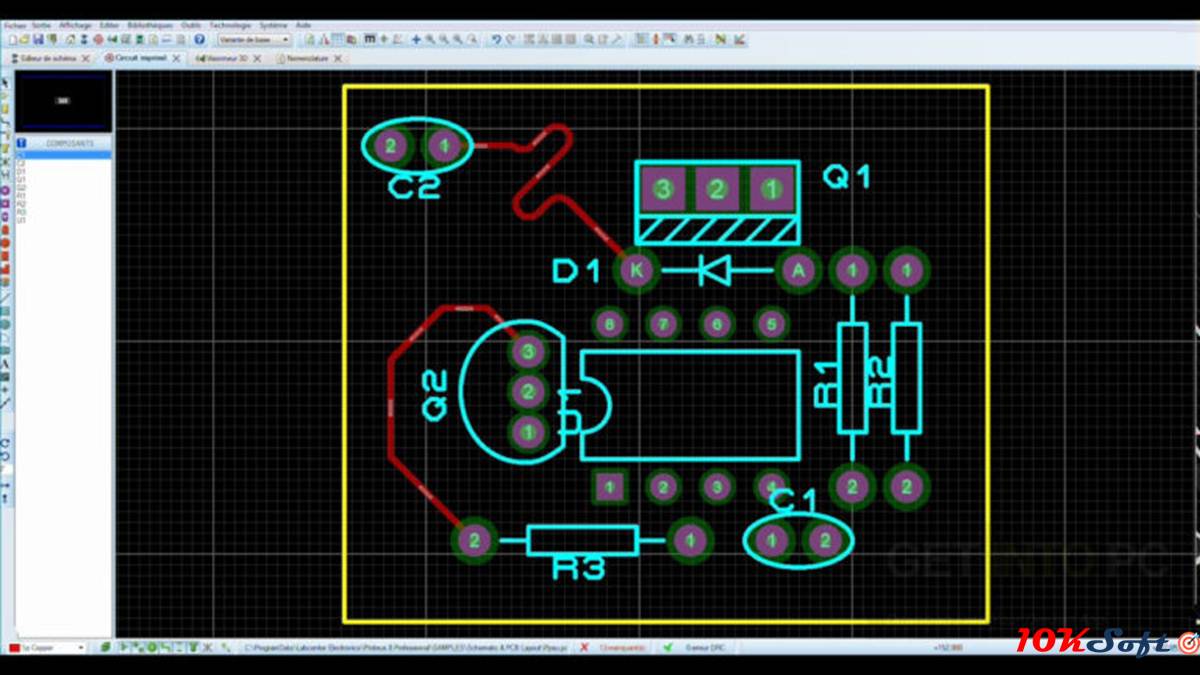Click the first magnifier Zoom In icon

point(430,39)
